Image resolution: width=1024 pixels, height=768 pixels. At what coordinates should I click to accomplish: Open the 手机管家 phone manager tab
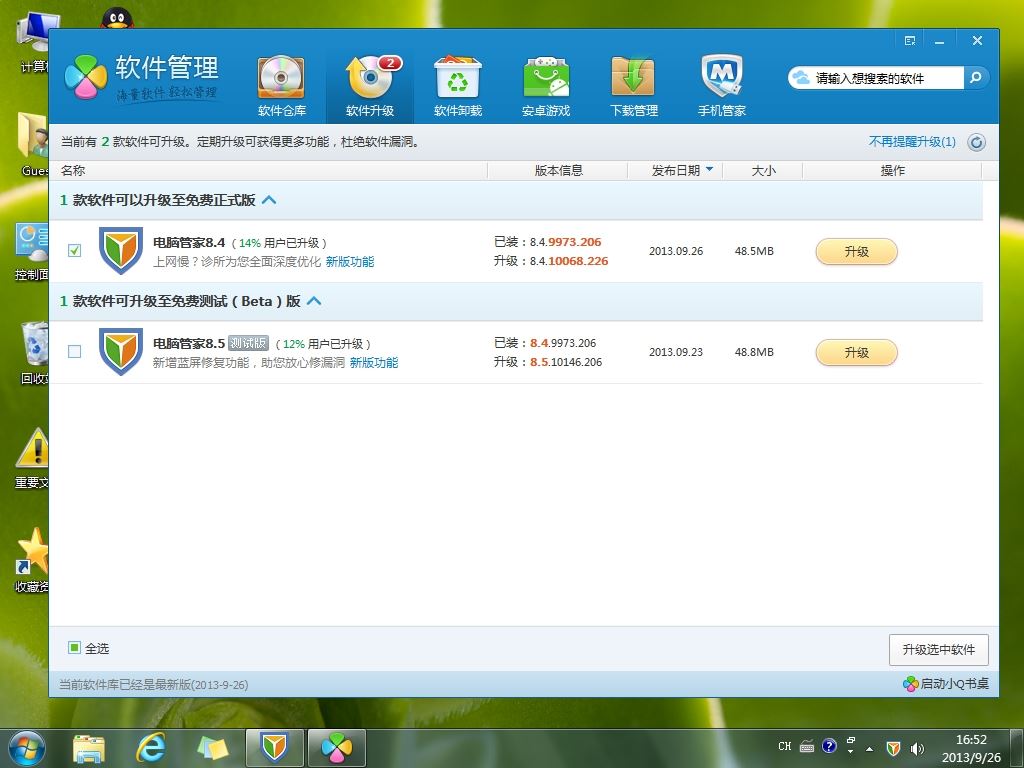click(722, 87)
